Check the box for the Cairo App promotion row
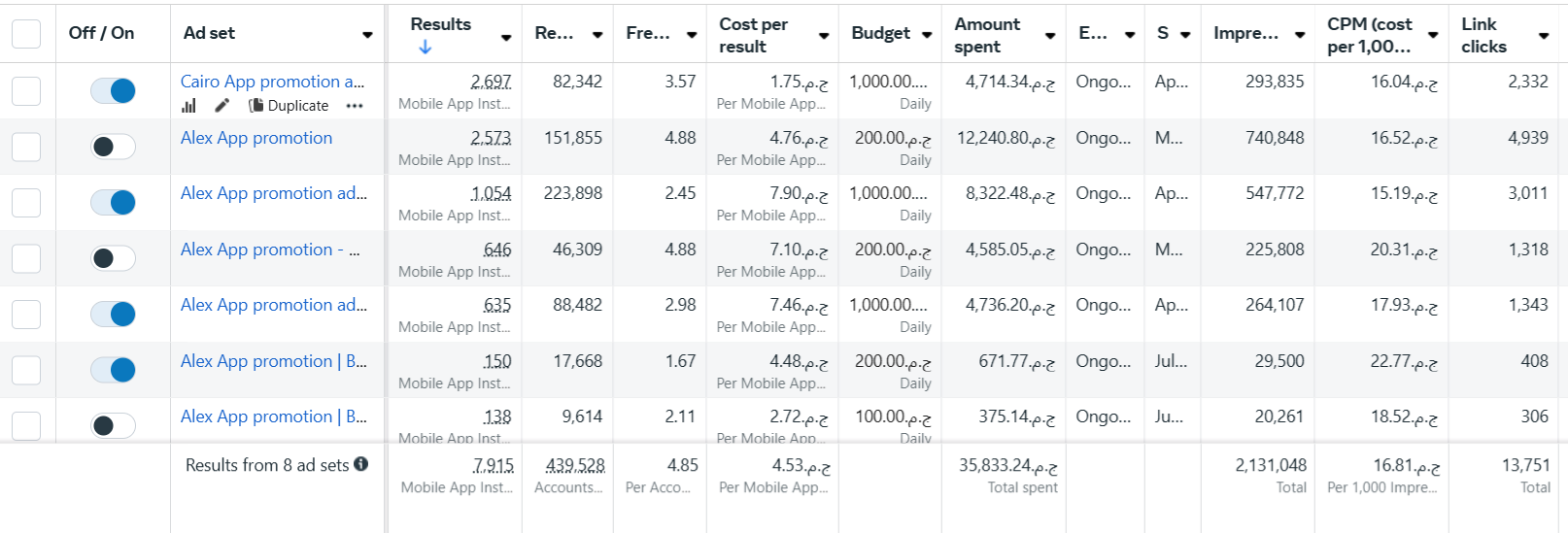1568x533 pixels. [26, 90]
